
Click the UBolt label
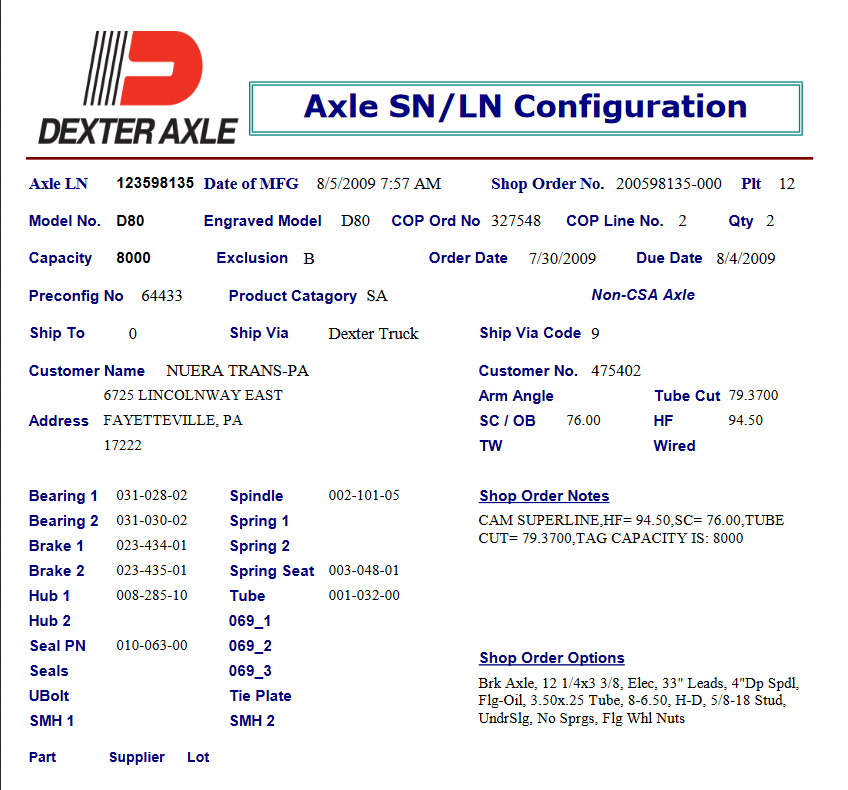49,695
